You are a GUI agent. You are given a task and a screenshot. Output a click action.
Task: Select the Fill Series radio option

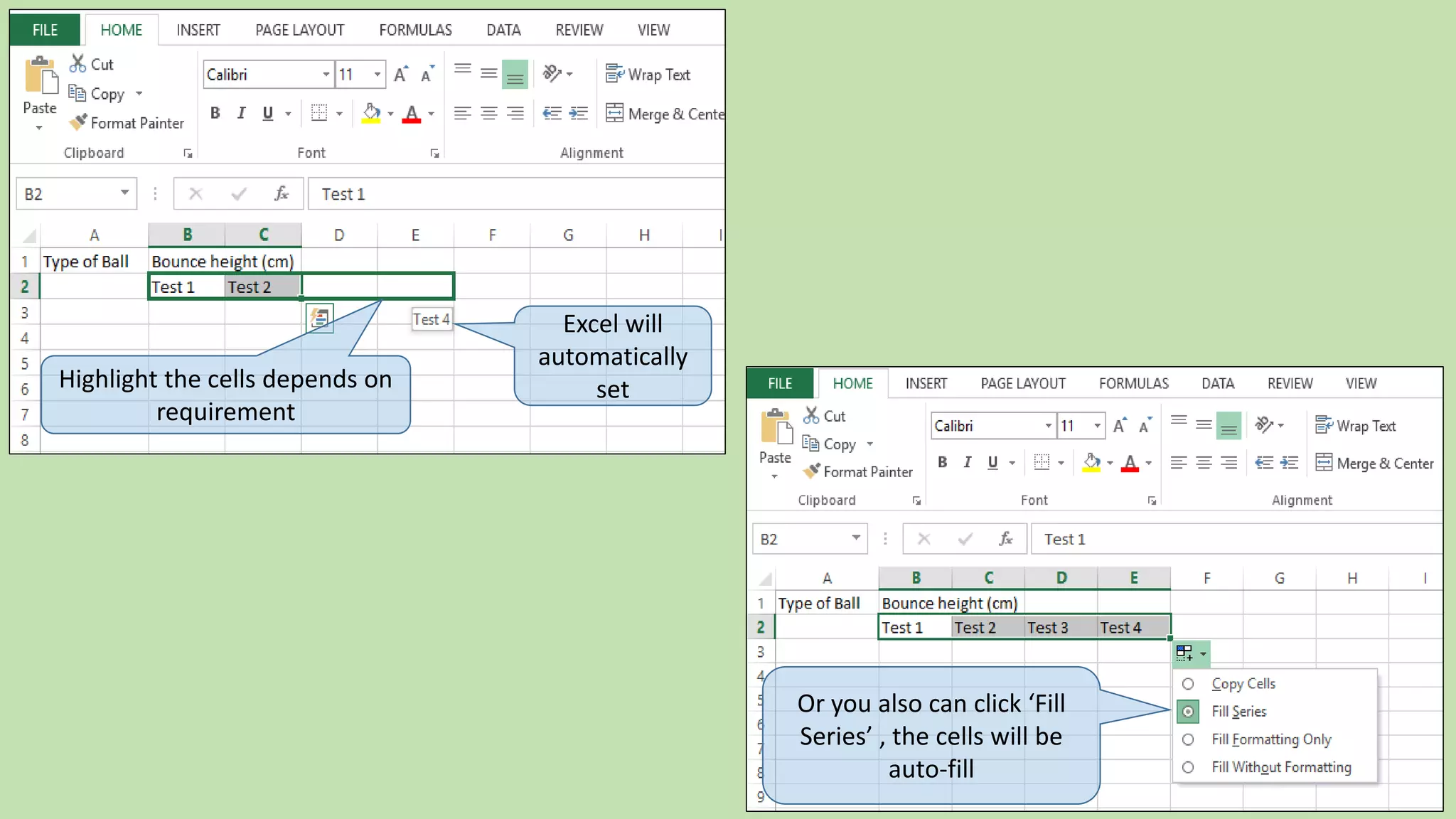1188,712
